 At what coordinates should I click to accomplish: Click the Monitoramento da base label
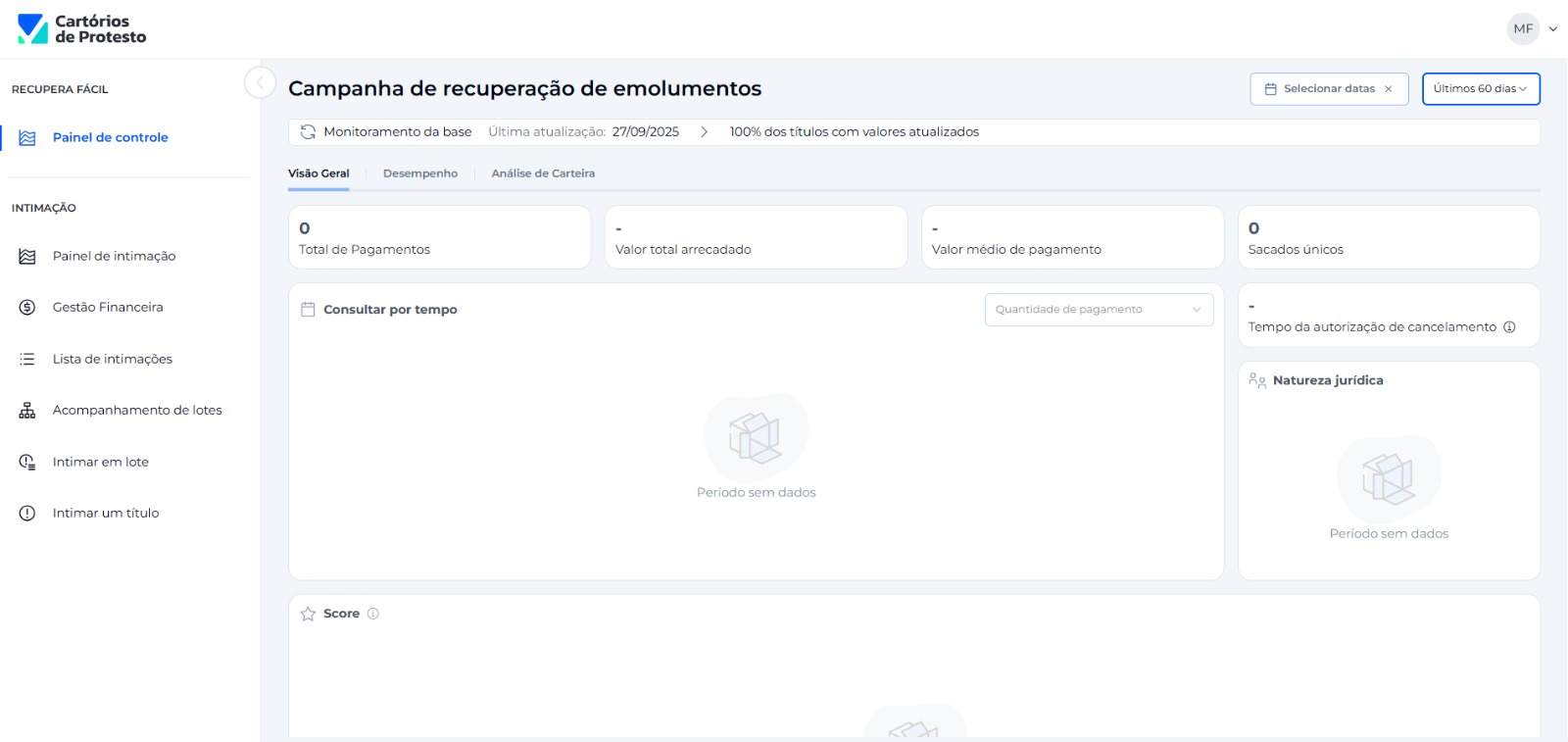tap(398, 132)
